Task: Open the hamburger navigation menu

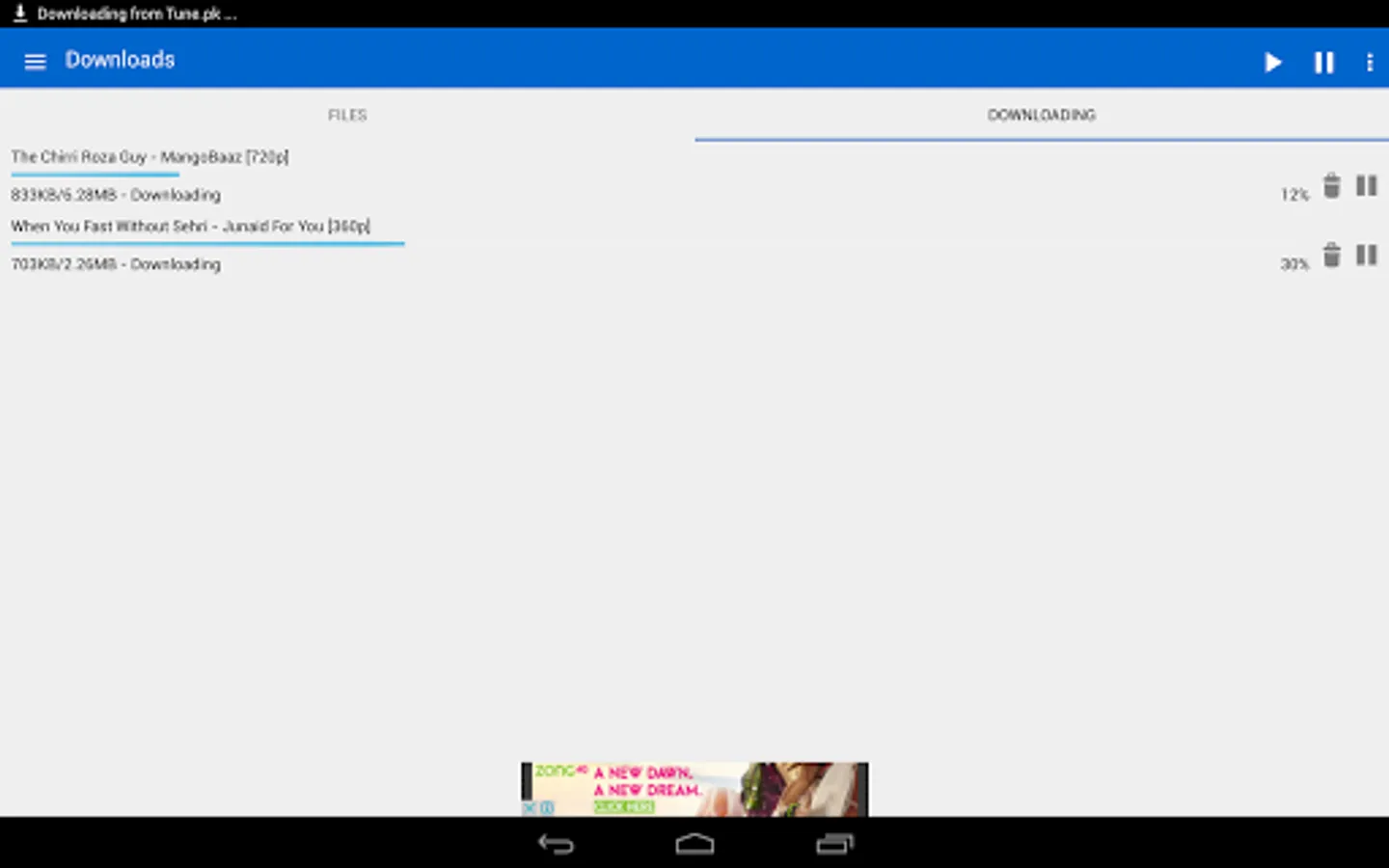Action: pyautogui.click(x=35, y=62)
